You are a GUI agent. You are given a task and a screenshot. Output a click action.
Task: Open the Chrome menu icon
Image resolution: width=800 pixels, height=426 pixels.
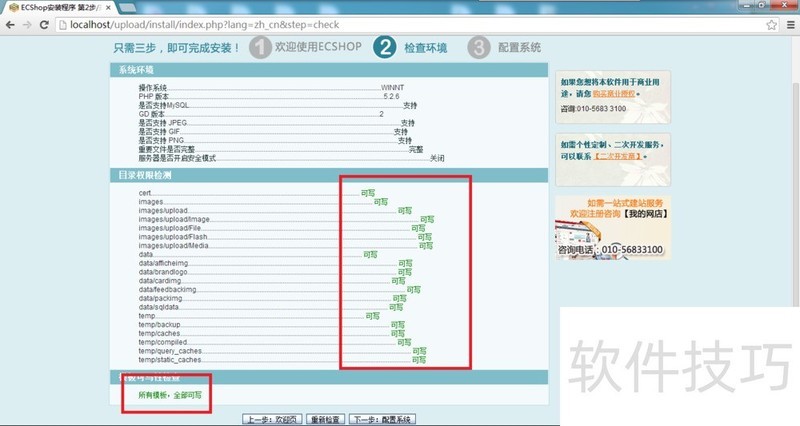(790, 24)
